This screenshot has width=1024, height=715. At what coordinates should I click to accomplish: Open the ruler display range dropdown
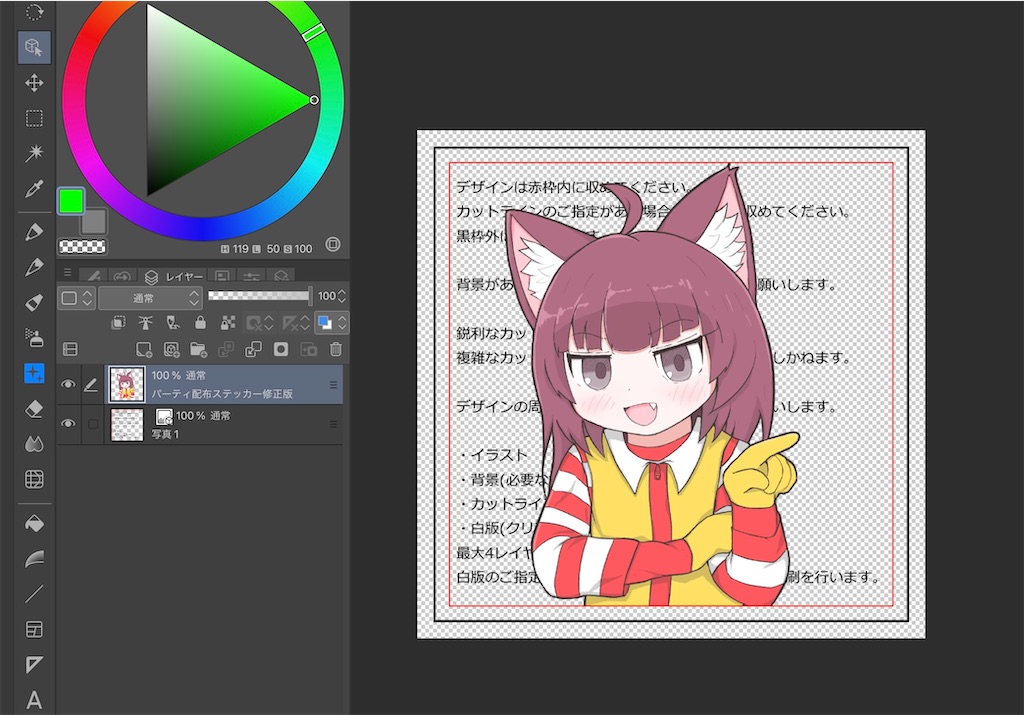[296, 323]
